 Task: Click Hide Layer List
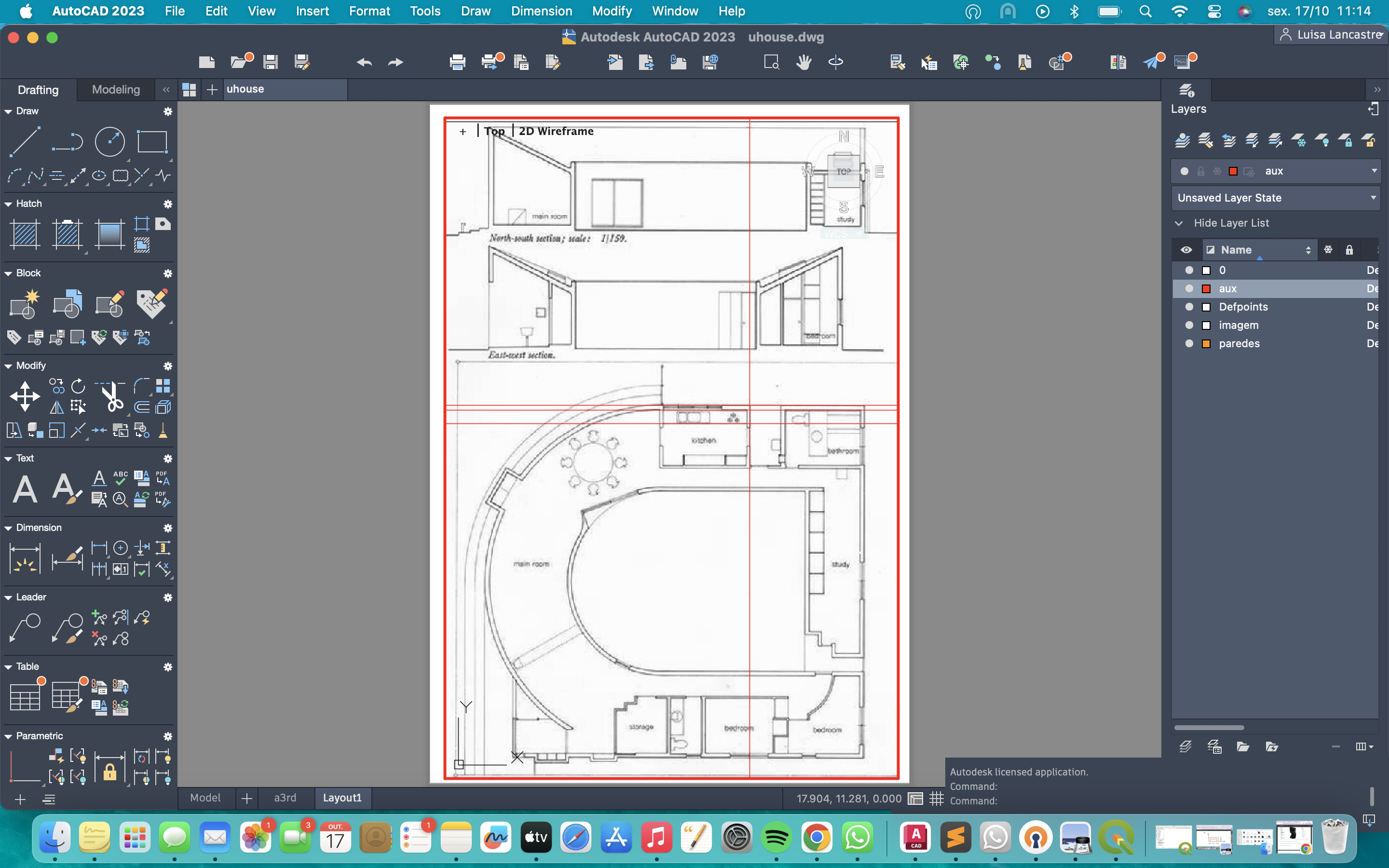1231,223
